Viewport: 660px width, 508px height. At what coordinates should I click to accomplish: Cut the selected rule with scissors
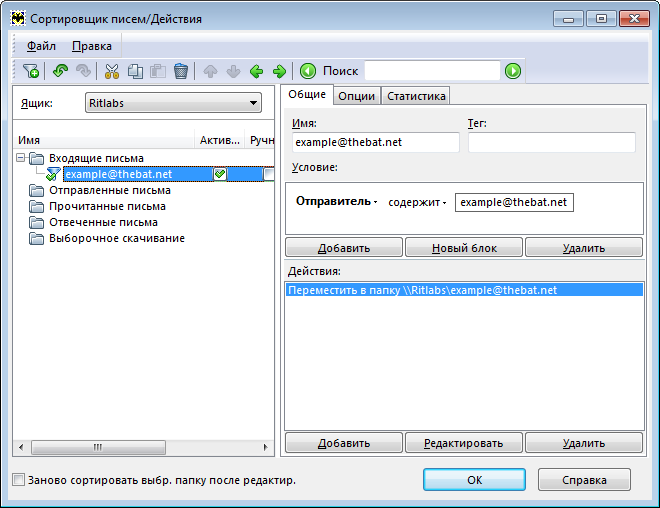(112, 71)
